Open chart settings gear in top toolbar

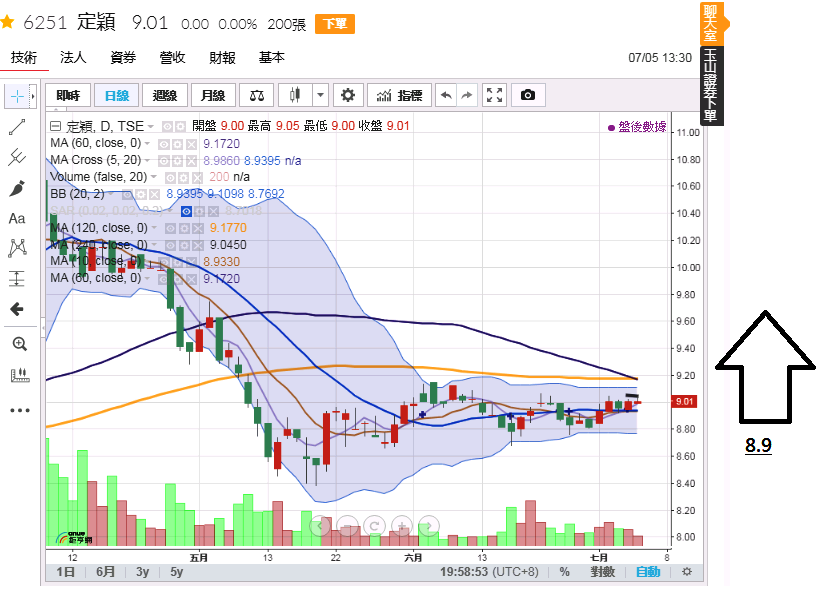pyautogui.click(x=347, y=96)
